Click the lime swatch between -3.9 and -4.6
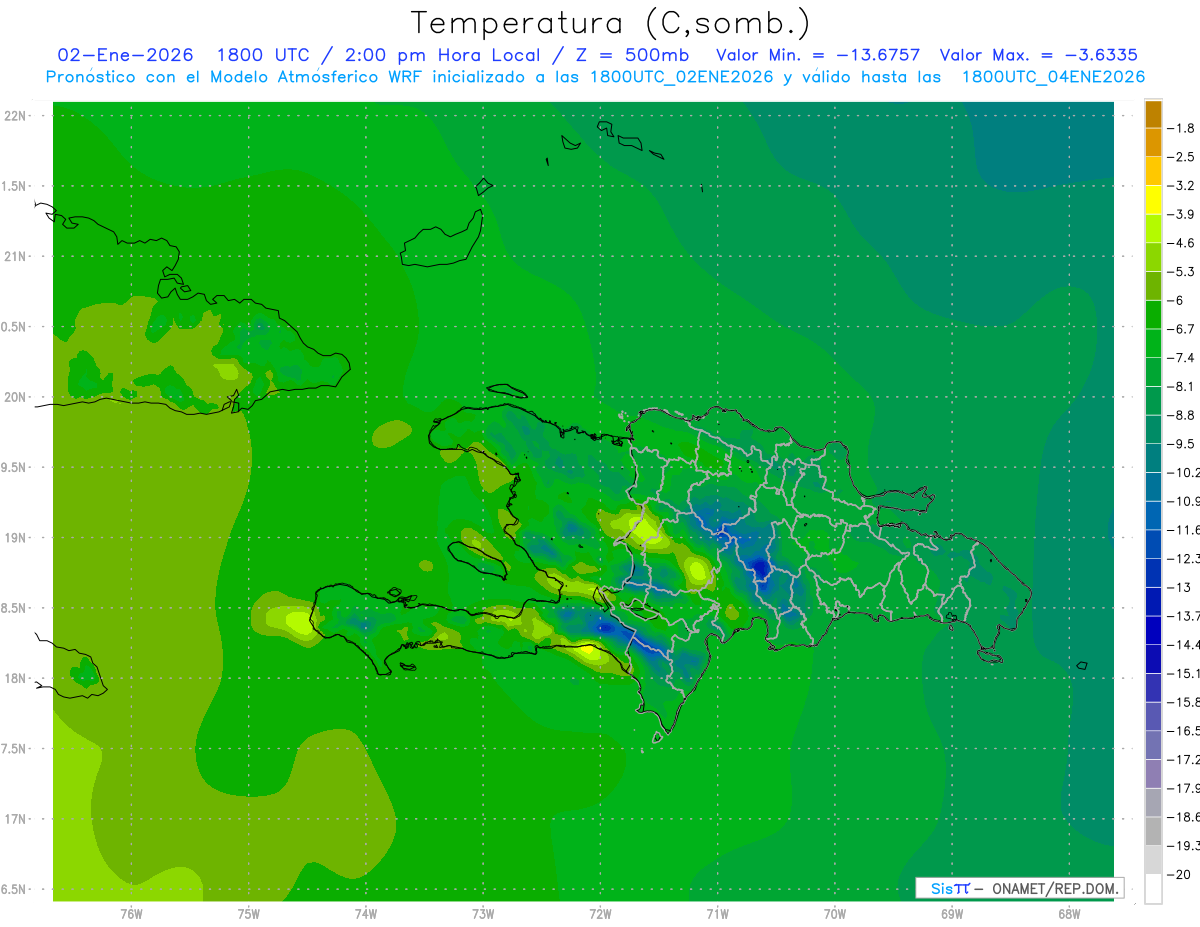Screen dimensions: 1200x927 pyautogui.click(x=1153, y=228)
